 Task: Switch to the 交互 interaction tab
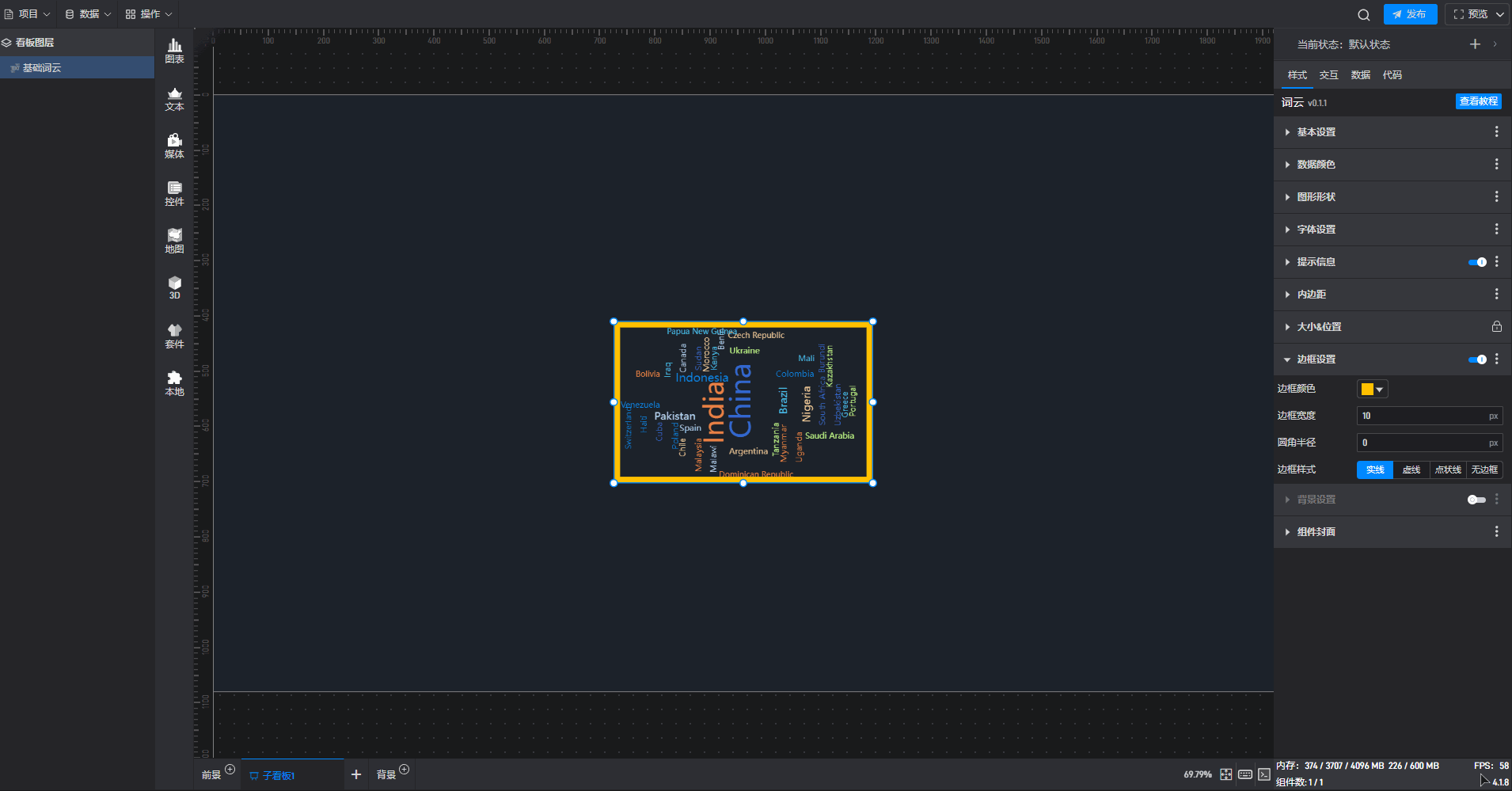tap(1328, 75)
